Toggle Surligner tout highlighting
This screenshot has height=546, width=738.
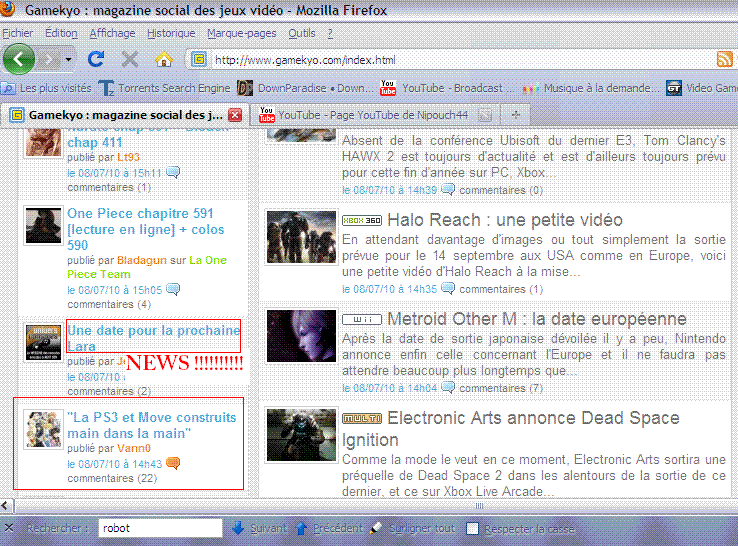pyautogui.click(x=412, y=529)
